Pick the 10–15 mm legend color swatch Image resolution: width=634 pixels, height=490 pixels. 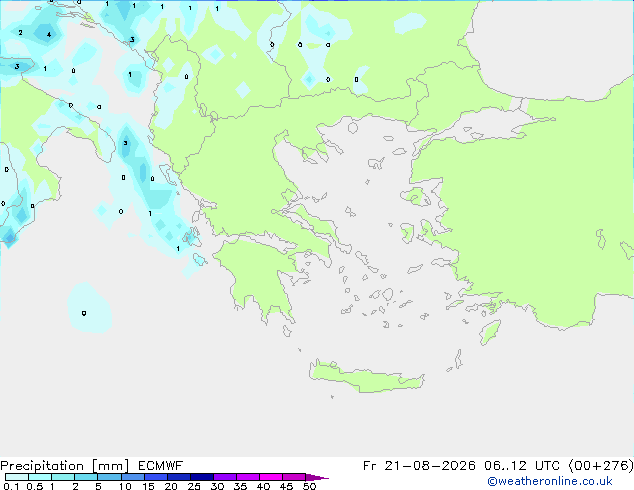coord(132,477)
